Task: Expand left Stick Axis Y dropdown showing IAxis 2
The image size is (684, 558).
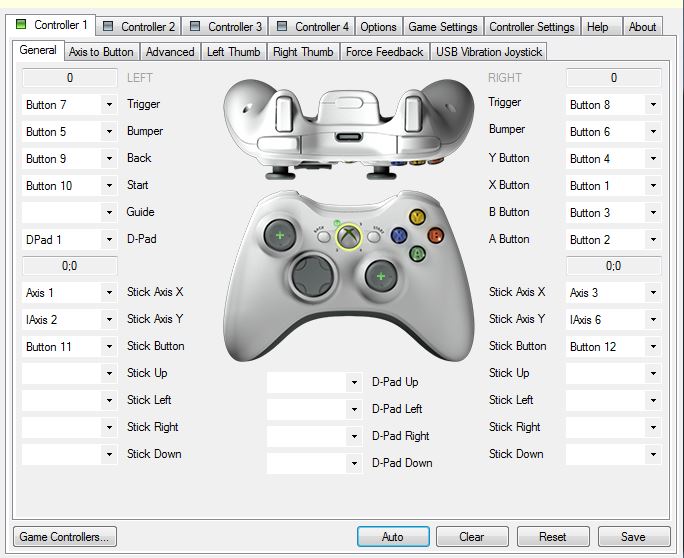Action: pyautogui.click(x=69, y=320)
